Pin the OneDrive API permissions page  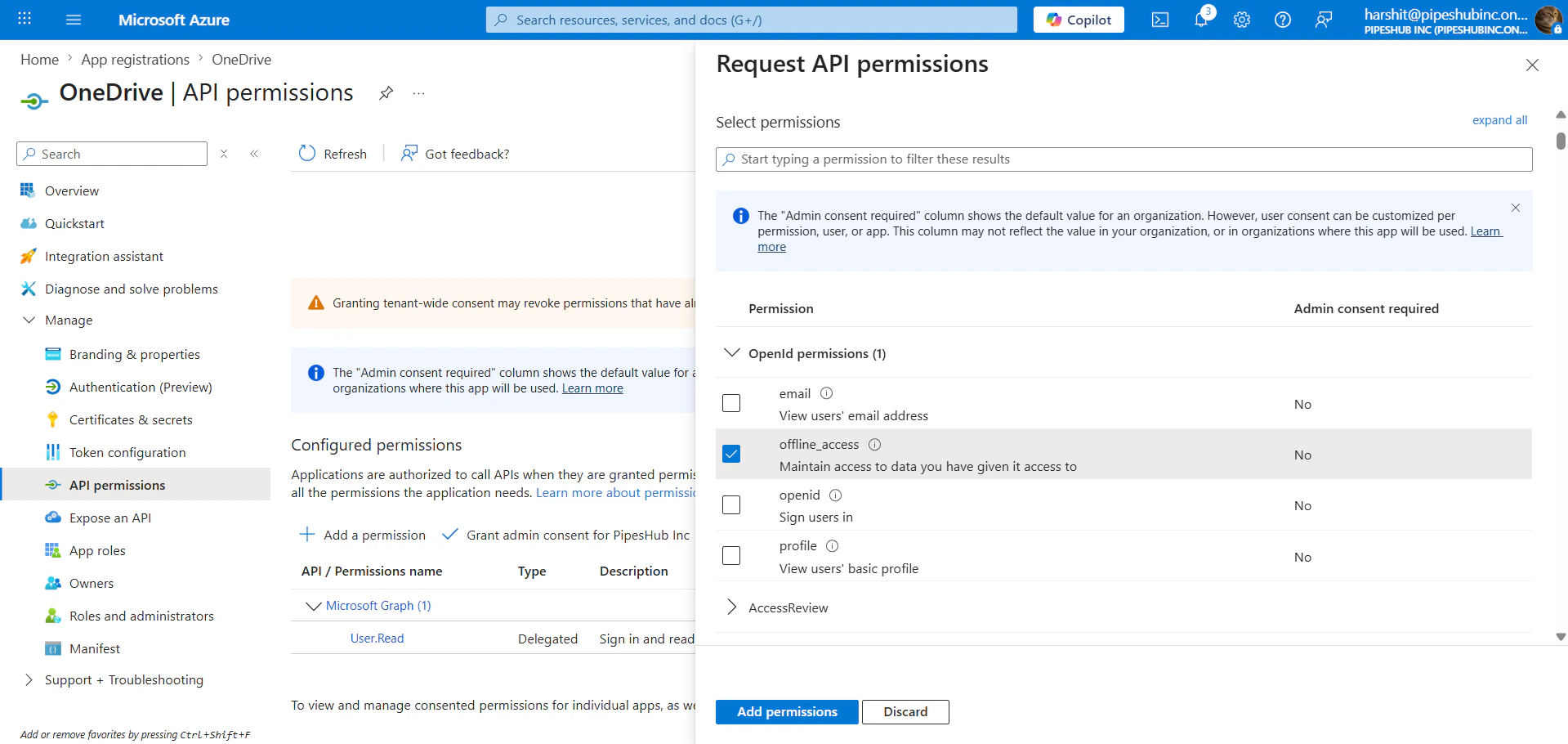(x=386, y=92)
